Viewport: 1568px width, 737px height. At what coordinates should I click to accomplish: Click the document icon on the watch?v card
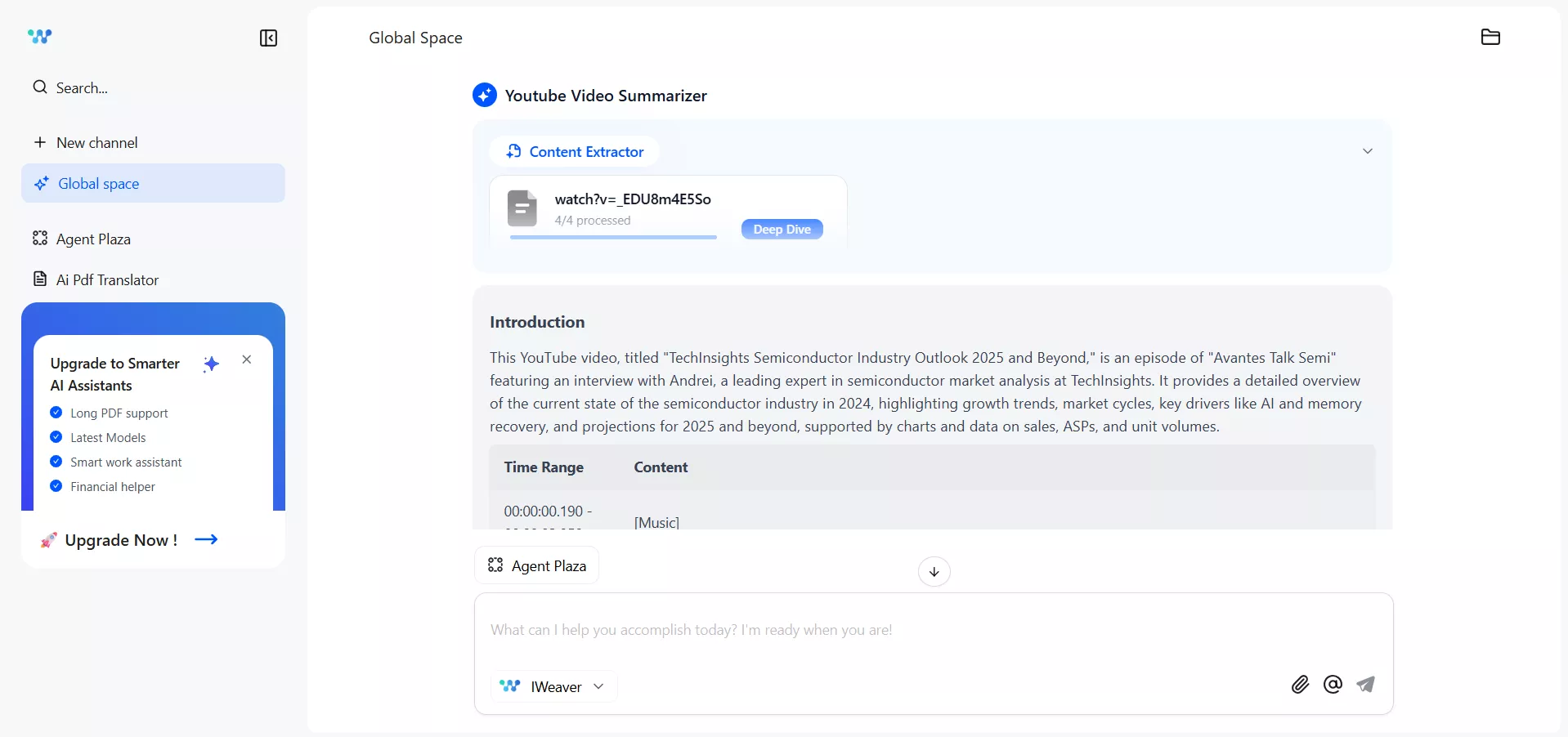(x=522, y=208)
